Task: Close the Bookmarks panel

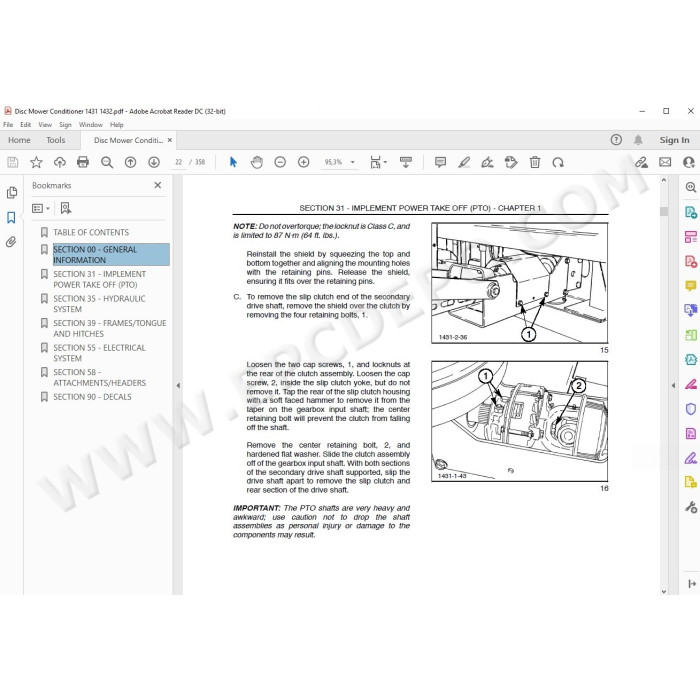Action: [x=158, y=185]
